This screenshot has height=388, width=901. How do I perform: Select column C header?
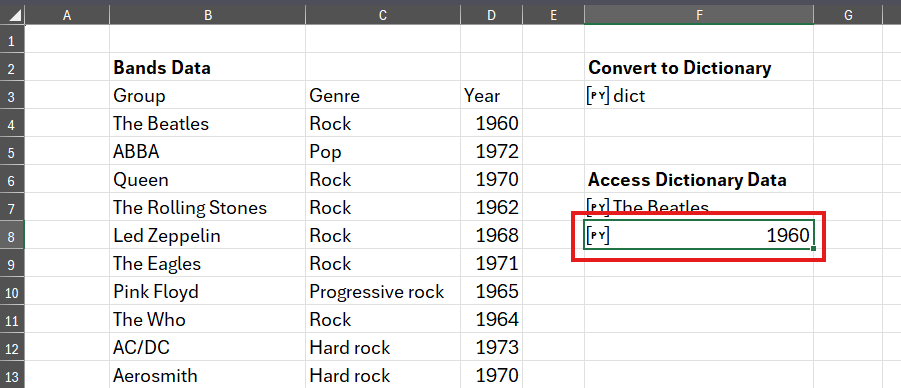click(383, 16)
